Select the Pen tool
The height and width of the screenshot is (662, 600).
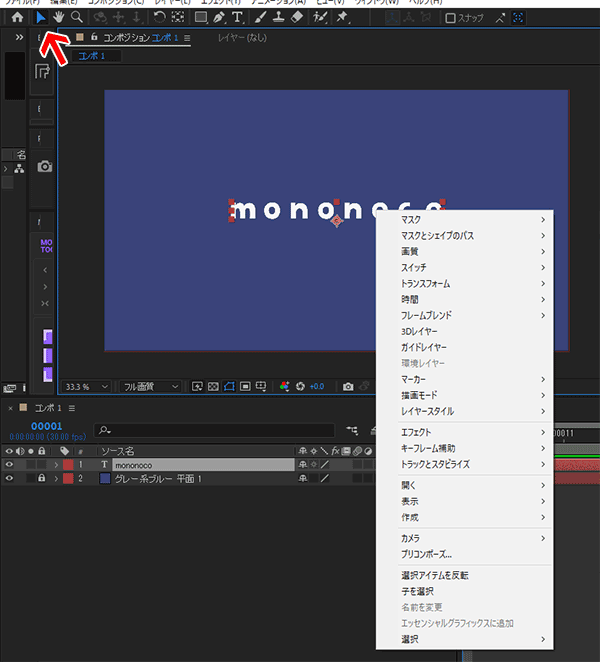click(218, 17)
